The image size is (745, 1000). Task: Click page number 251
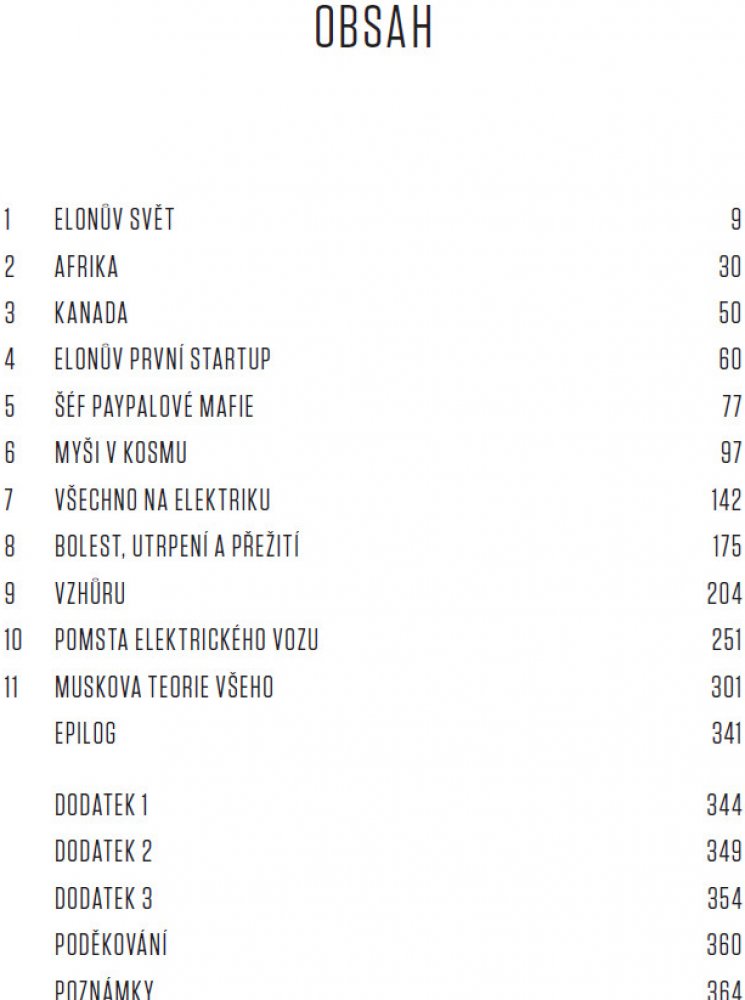pyautogui.click(x=727, y=640)
